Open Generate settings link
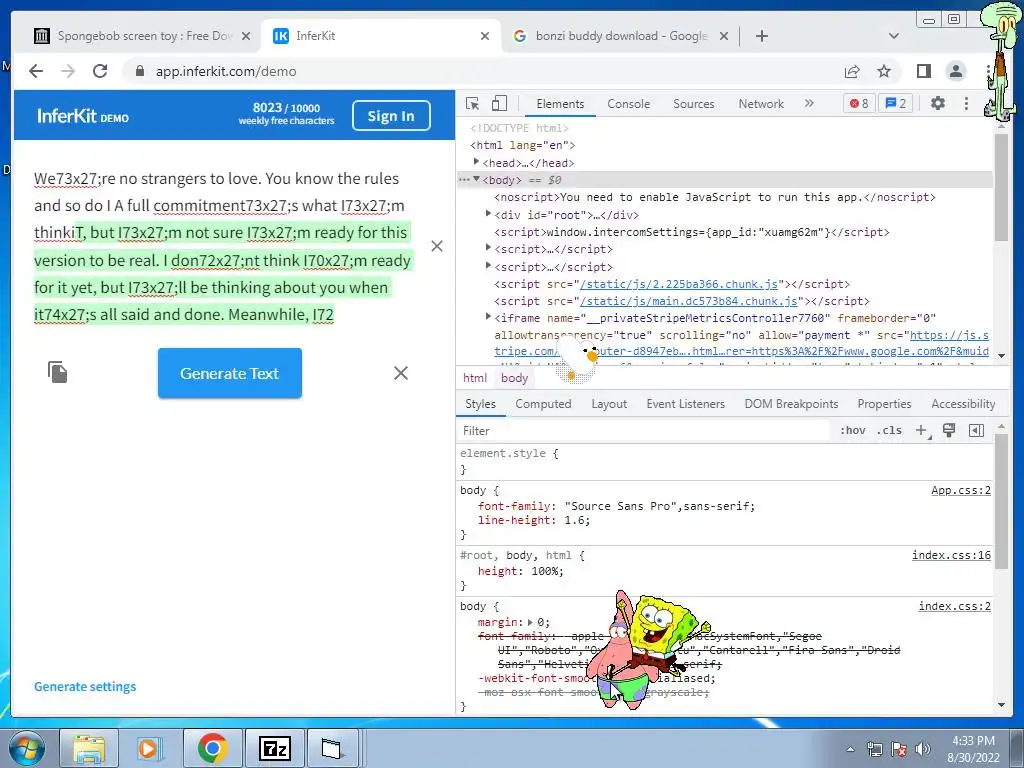The image size is (1024, 768). click(x=85, y=686)
